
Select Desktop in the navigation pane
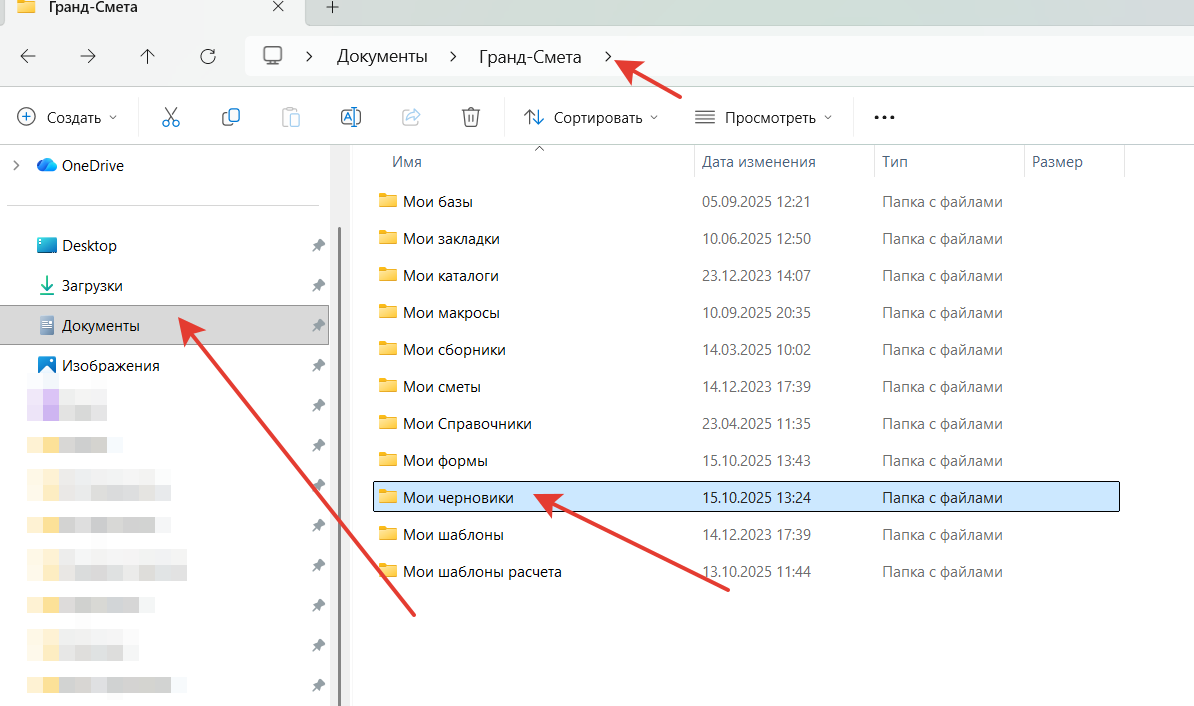point(89,246)
